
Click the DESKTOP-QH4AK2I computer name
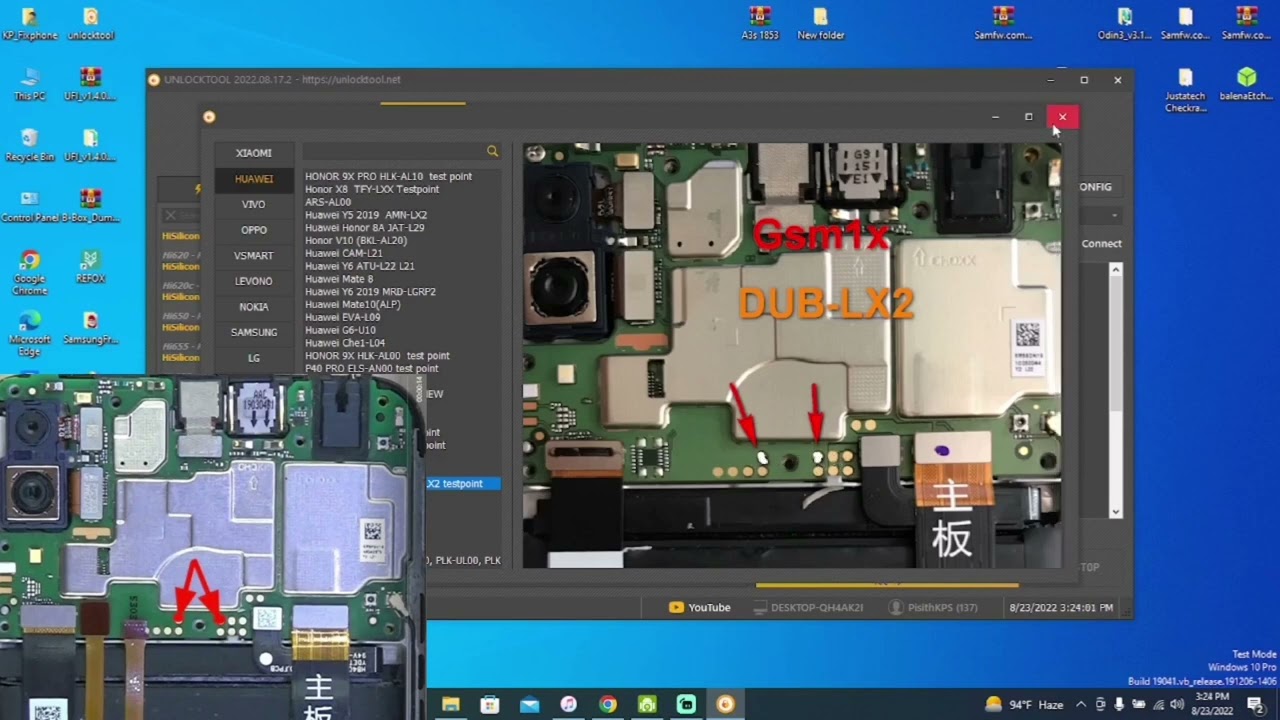click(808, 607)
